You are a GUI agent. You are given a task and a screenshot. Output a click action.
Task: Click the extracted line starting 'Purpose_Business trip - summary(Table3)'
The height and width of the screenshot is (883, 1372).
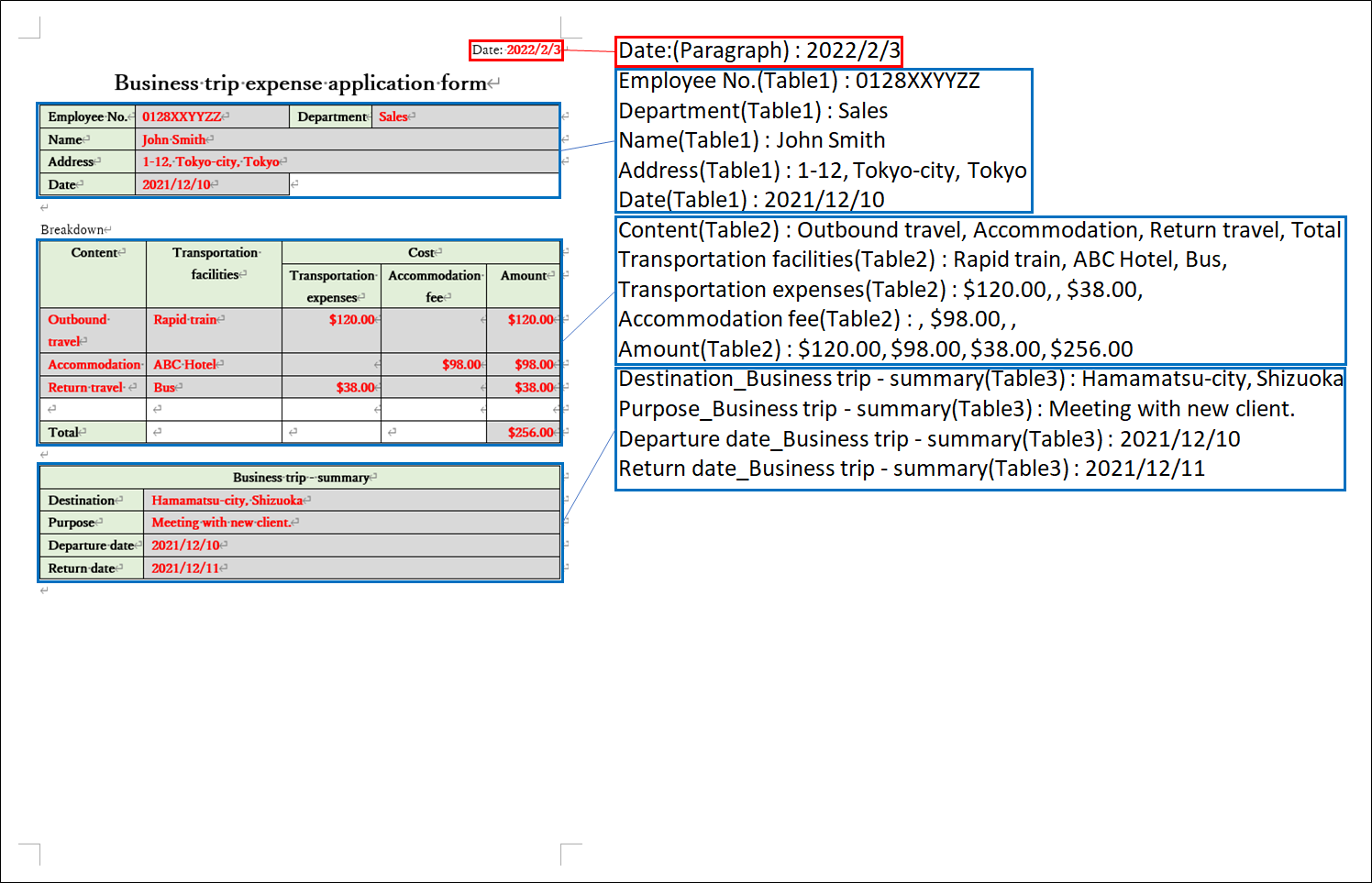(957, 409)
